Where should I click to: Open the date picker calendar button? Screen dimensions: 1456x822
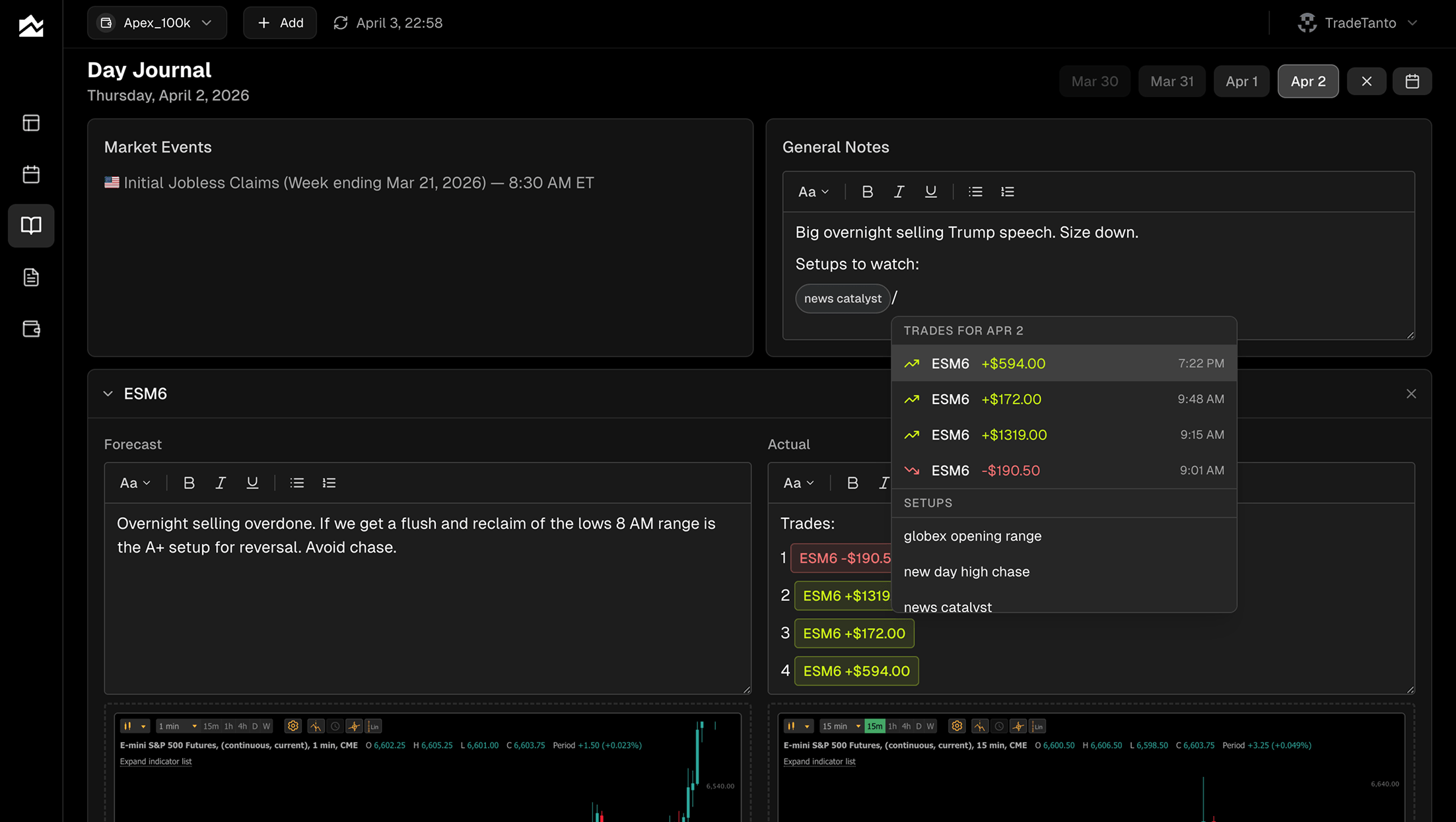tap(1412, 81)
